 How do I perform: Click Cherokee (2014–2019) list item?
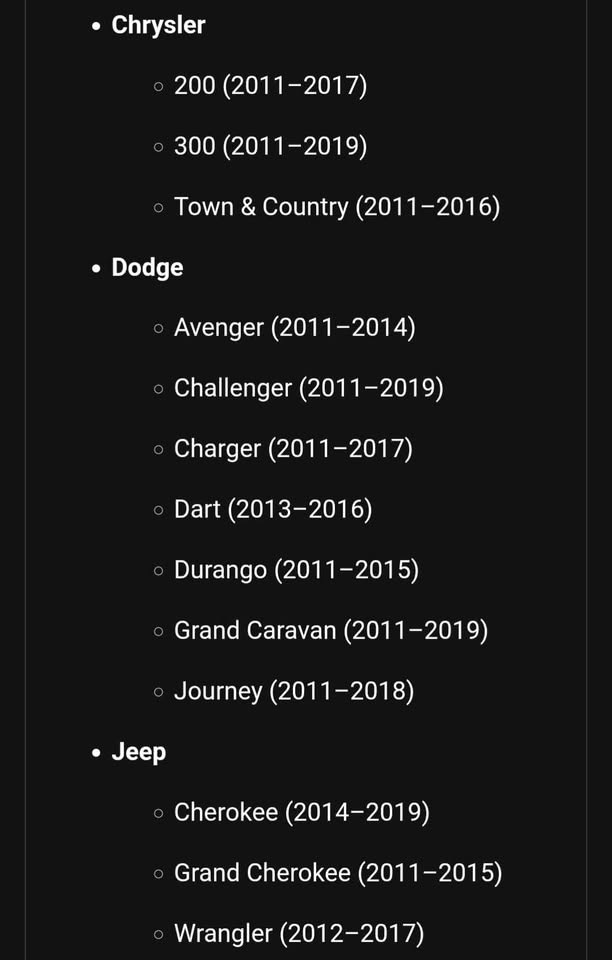302,813
